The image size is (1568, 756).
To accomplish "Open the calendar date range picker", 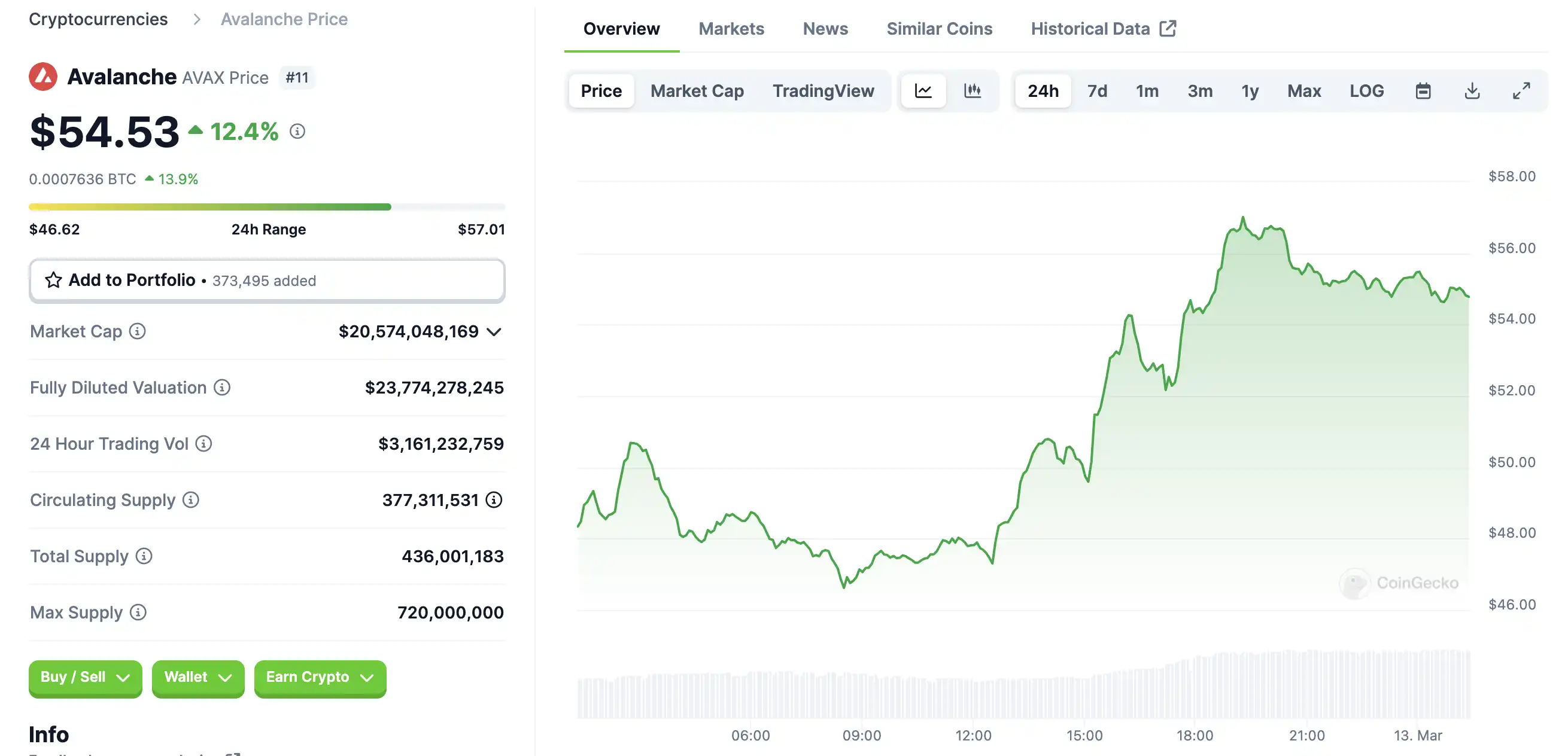I will coord(1423,92).
